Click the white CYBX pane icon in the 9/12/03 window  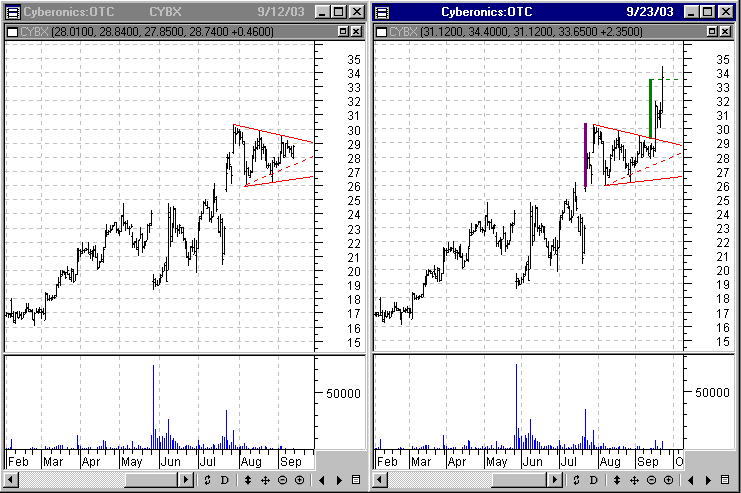click(13, 32)
